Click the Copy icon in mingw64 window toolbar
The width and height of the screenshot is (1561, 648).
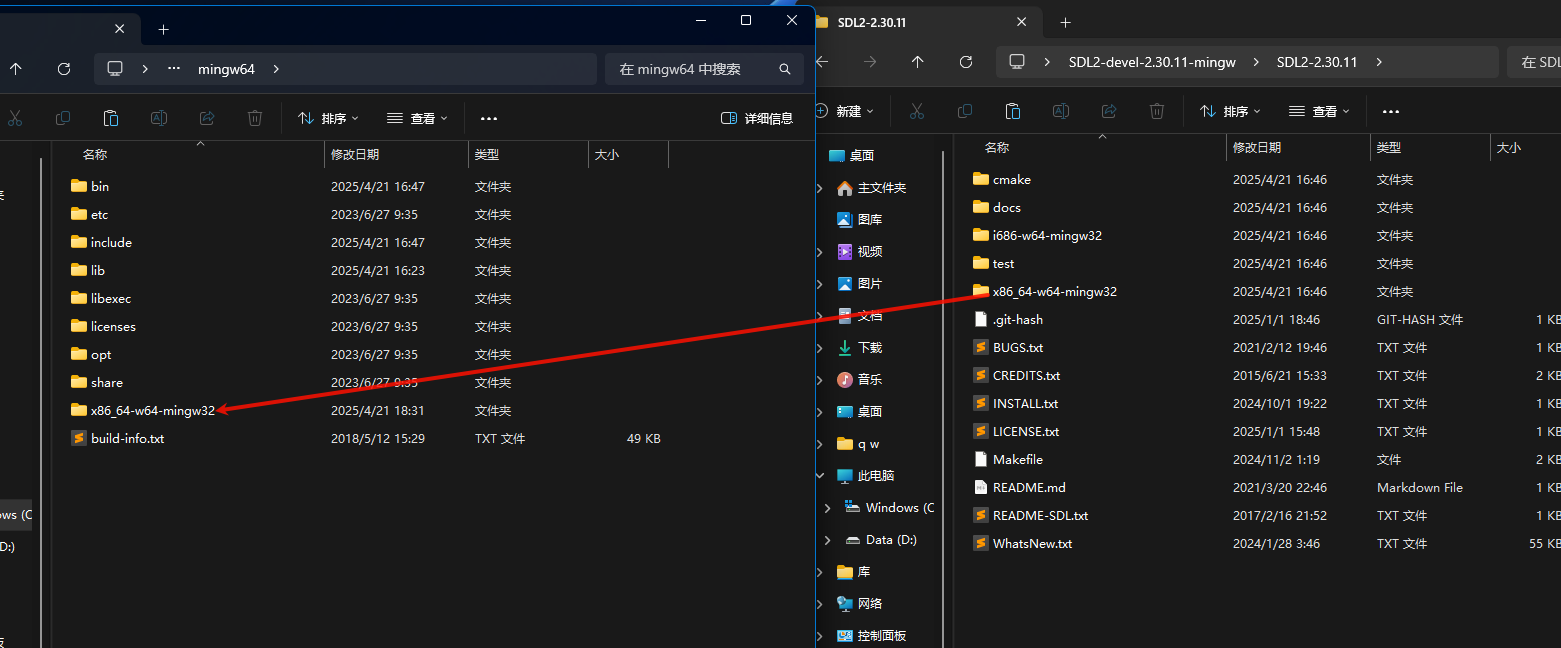point(63,118)
